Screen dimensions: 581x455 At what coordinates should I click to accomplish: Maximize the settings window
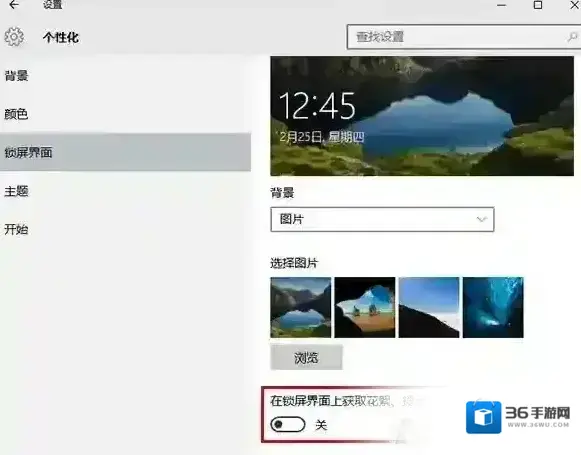click(538, 5)
